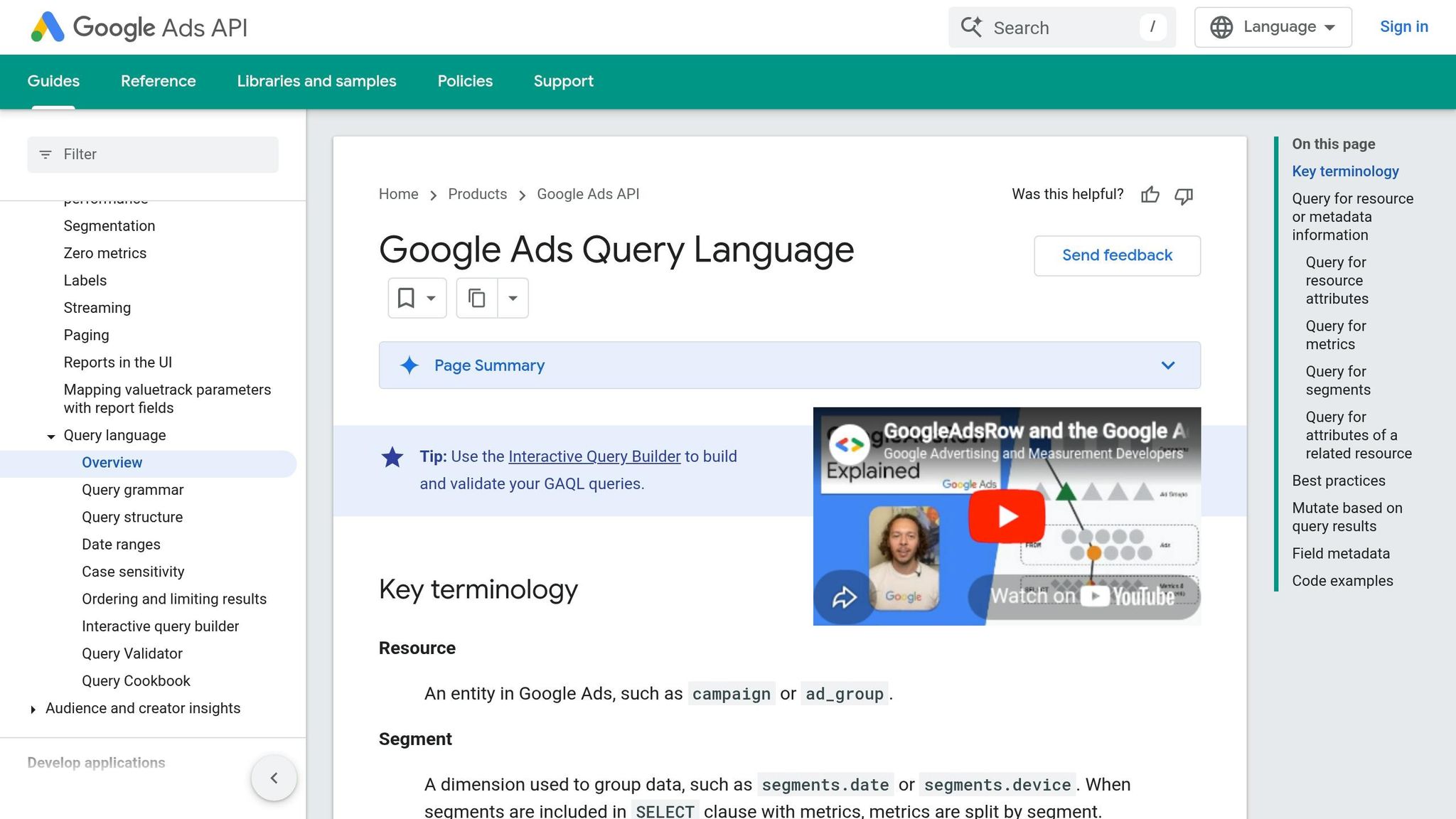Image resolution: width=1456 pixels, height=819 pixels.
Task: Open the Support tab
Action: click(563, 81)
